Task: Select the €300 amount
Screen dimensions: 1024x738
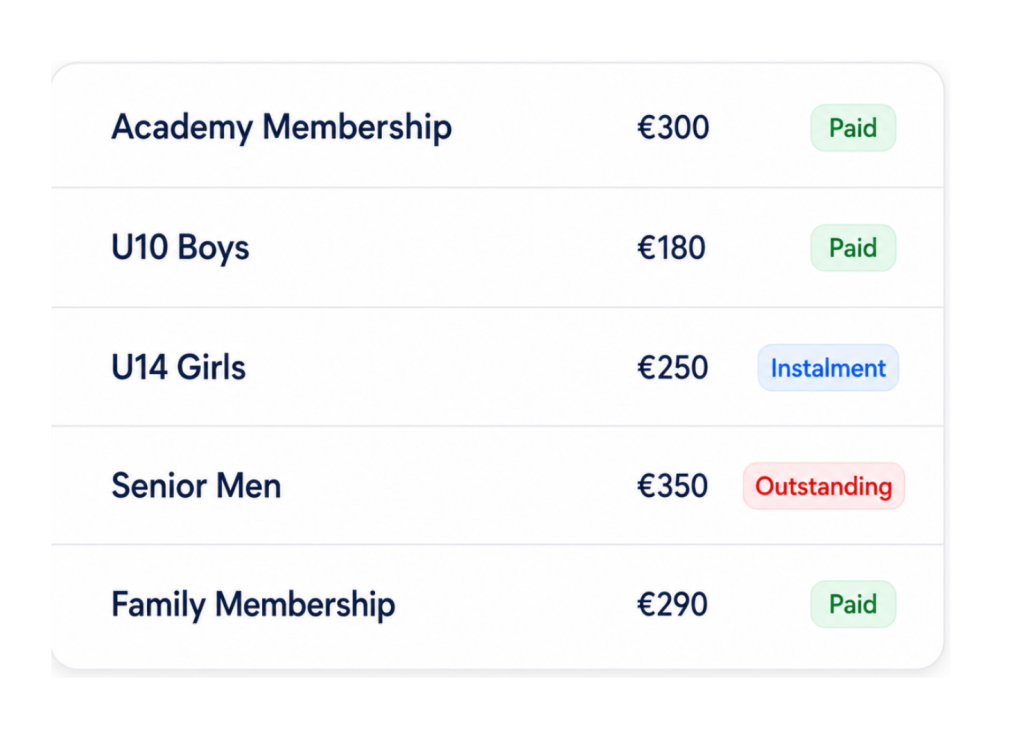Action: tap(673, 127)
